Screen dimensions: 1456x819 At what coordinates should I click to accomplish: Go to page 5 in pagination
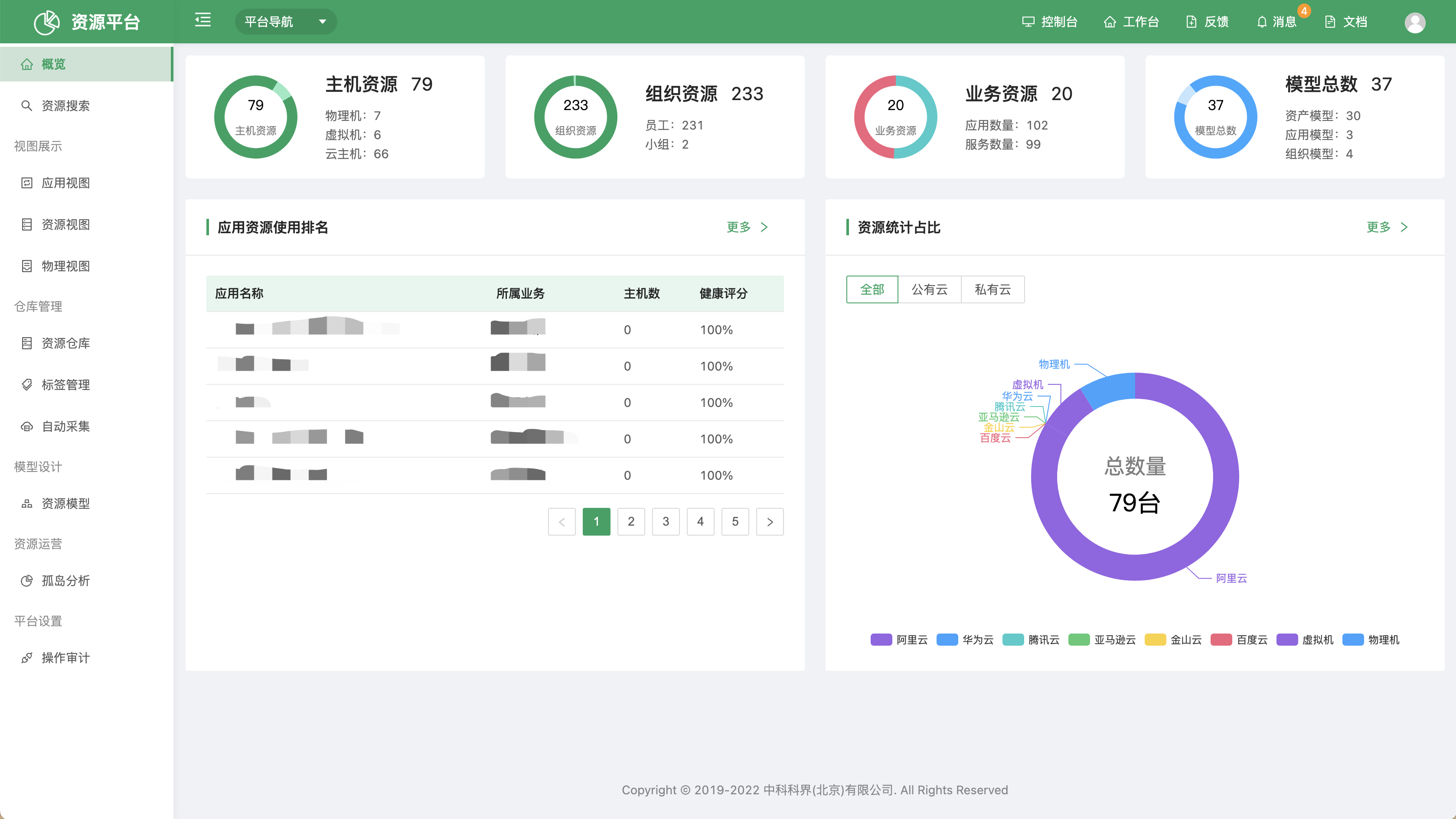[x=735, y=521]
